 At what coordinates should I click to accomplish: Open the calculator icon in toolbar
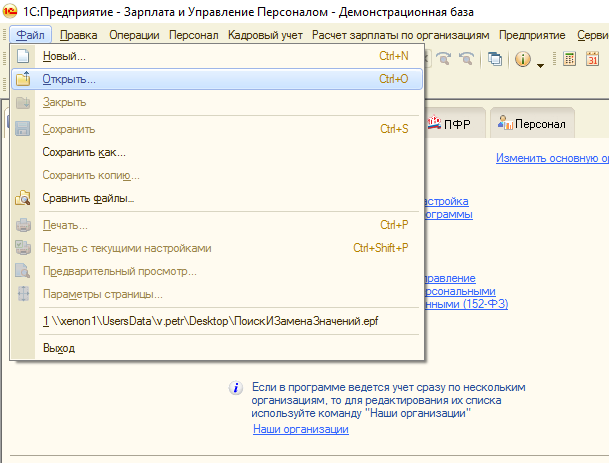pyautogui.click(x=569, y=59)
